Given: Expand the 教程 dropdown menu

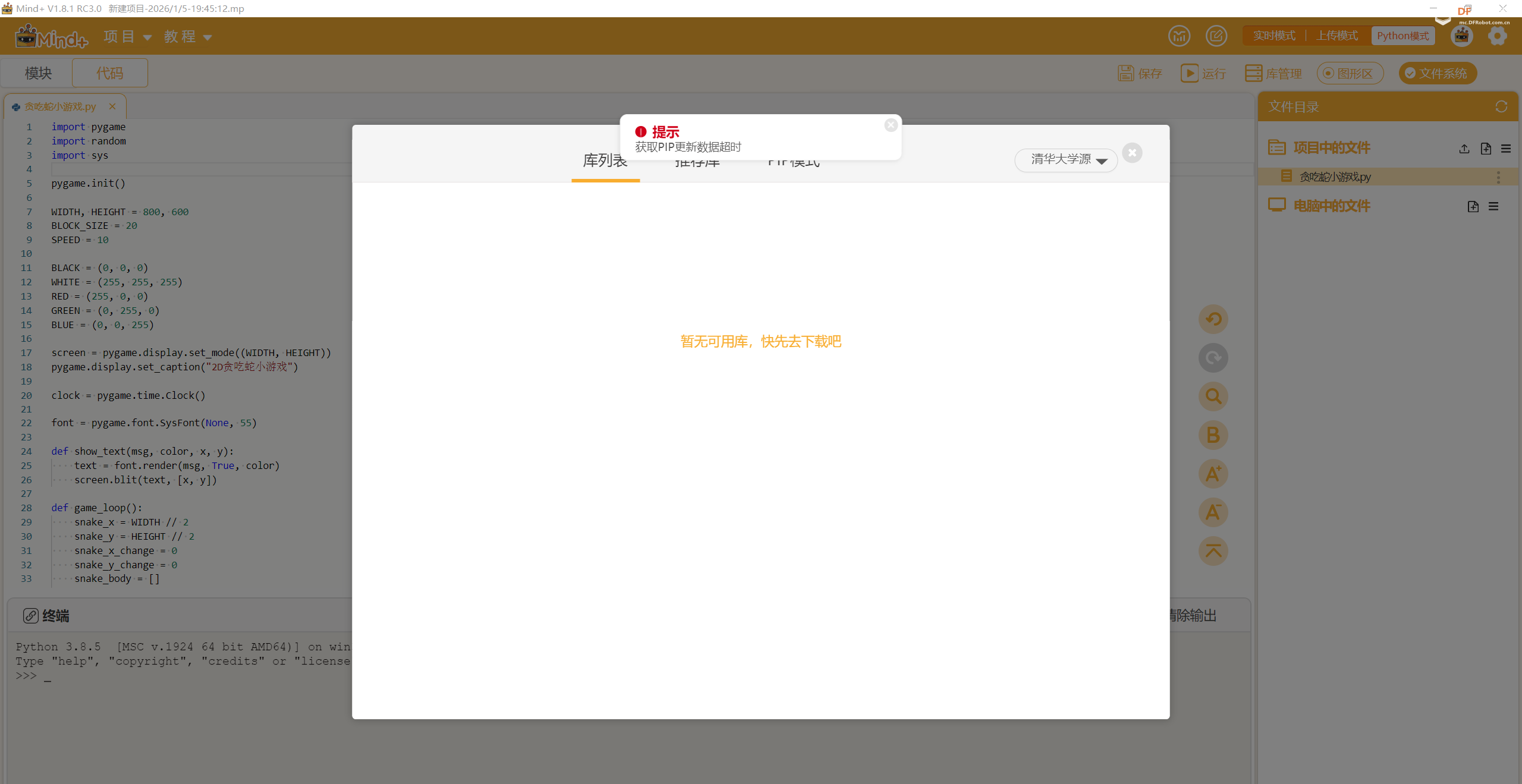Looking at the screenshot, I should point(187,37).
